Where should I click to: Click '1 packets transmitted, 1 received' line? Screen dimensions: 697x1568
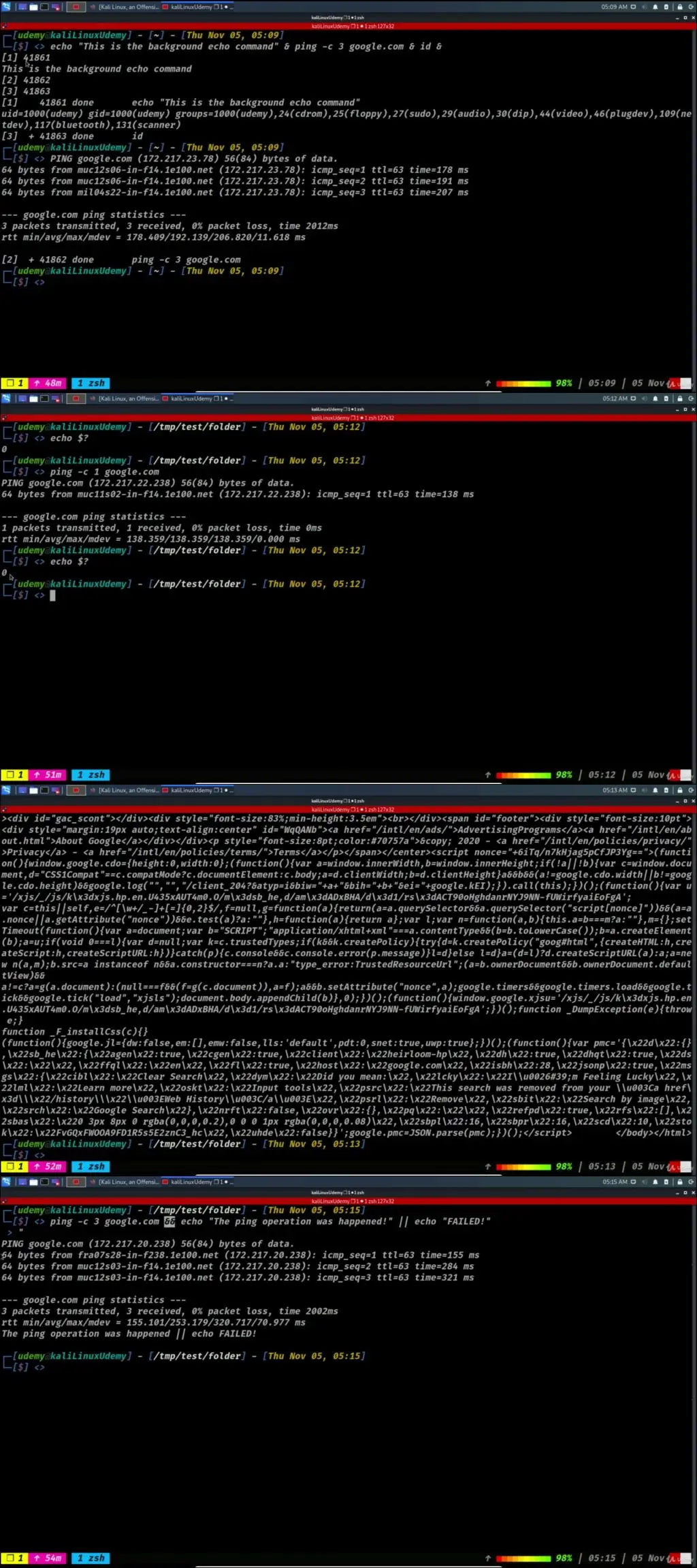point(162,528)
